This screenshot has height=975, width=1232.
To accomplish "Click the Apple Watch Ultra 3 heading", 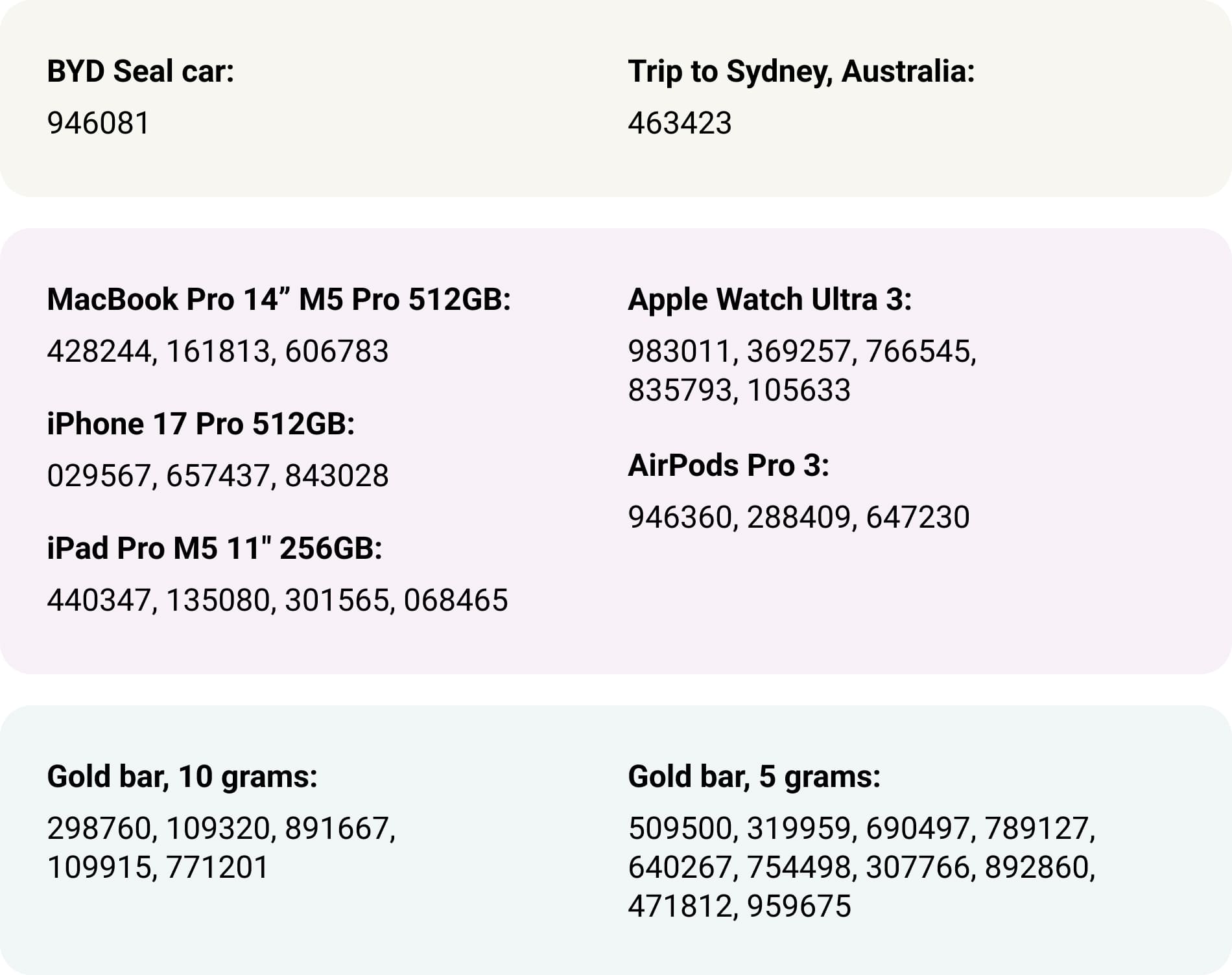I will (x=769, y=300).
